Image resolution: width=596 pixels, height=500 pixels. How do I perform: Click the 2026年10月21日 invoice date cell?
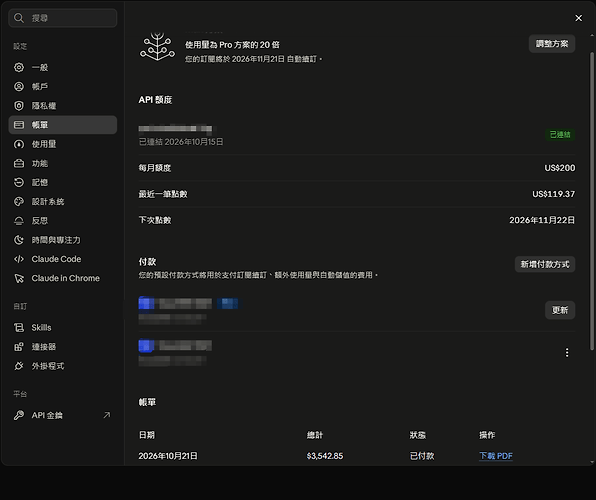[x=168, y=456]
